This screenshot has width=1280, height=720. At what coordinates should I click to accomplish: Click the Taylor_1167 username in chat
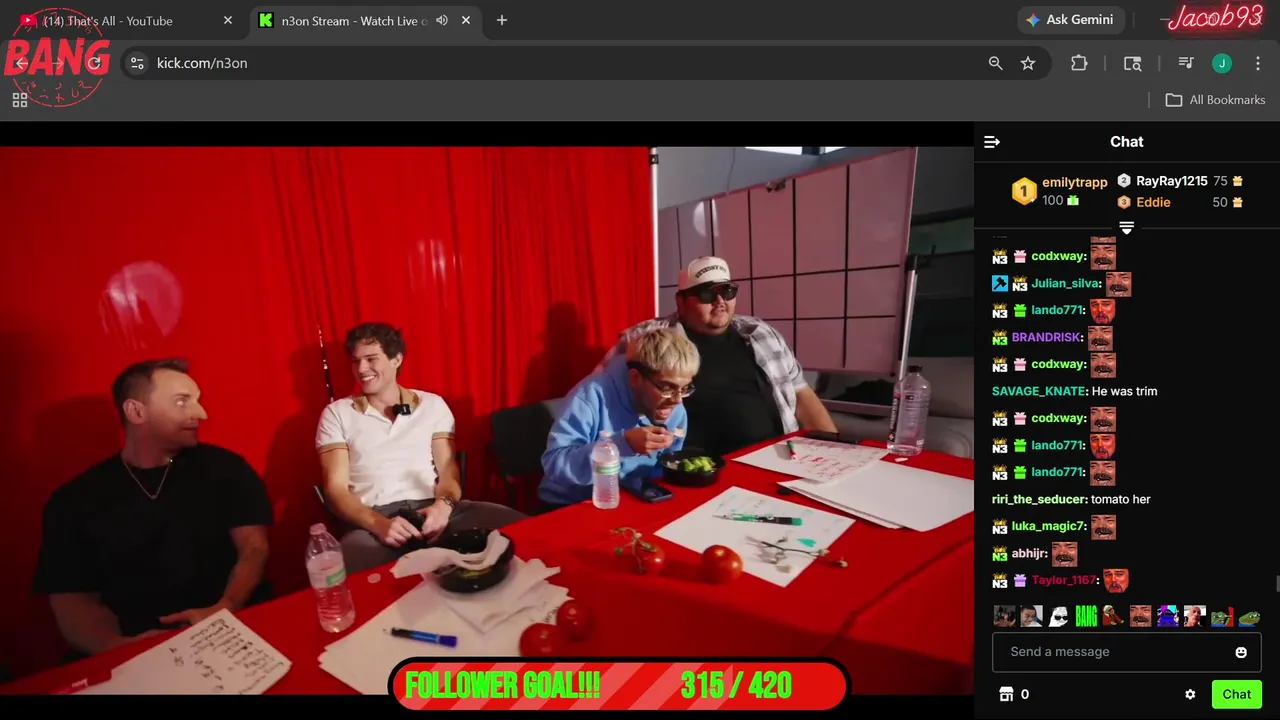(1064, 580)
